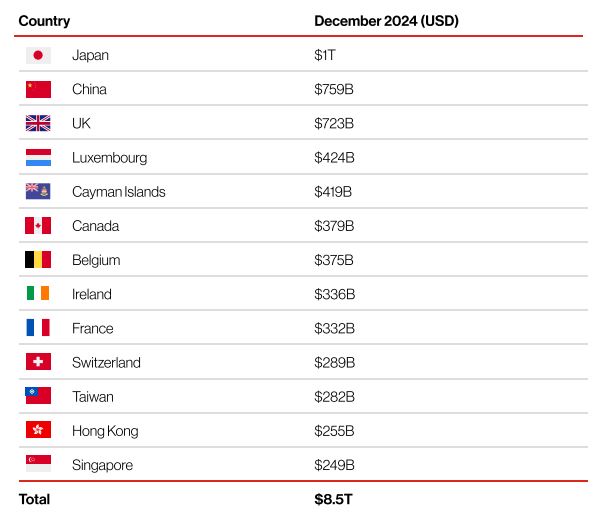Click China's $759B value
602x524 pixels.
point(334,89)
